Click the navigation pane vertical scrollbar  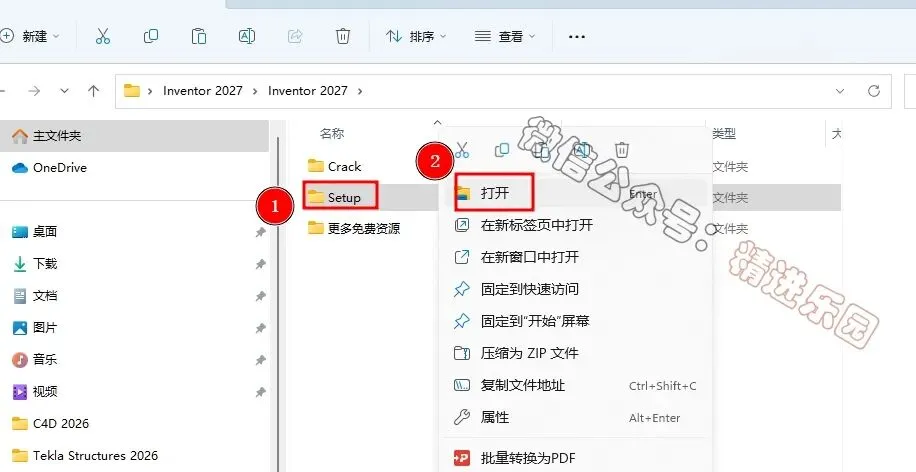[x=278, y=304]
